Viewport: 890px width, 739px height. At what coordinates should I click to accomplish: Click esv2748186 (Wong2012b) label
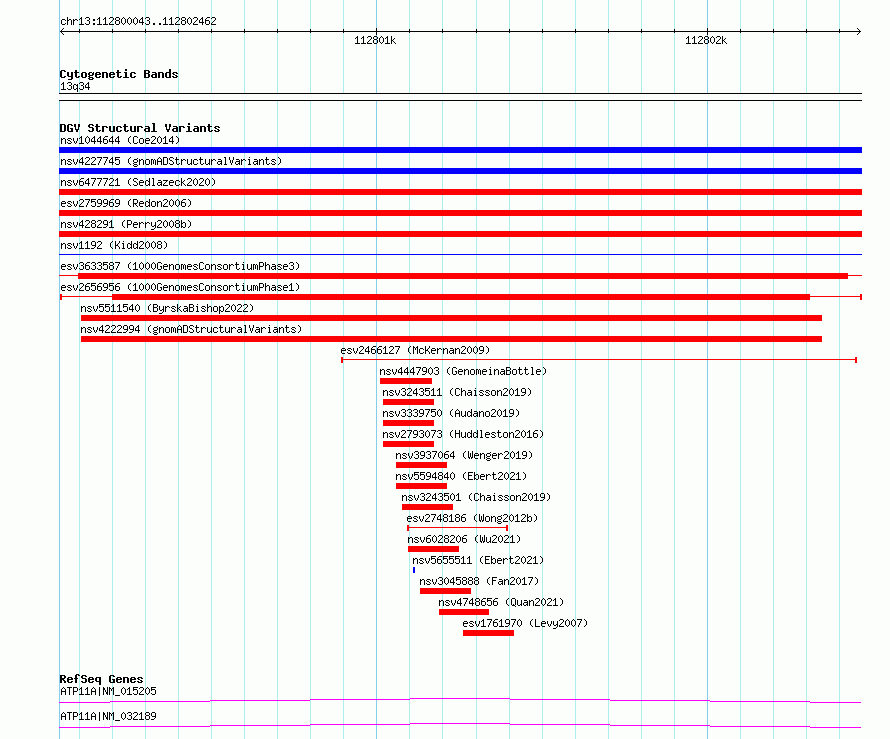click(472, 518)
